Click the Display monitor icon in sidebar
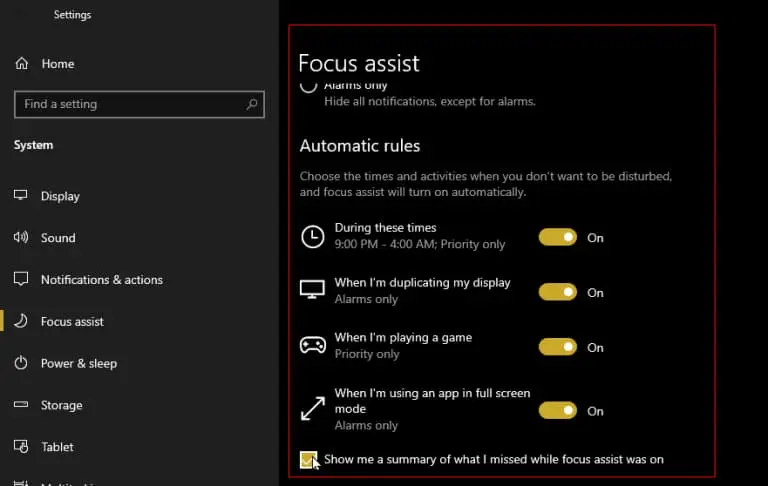 (x=21, y=195)
